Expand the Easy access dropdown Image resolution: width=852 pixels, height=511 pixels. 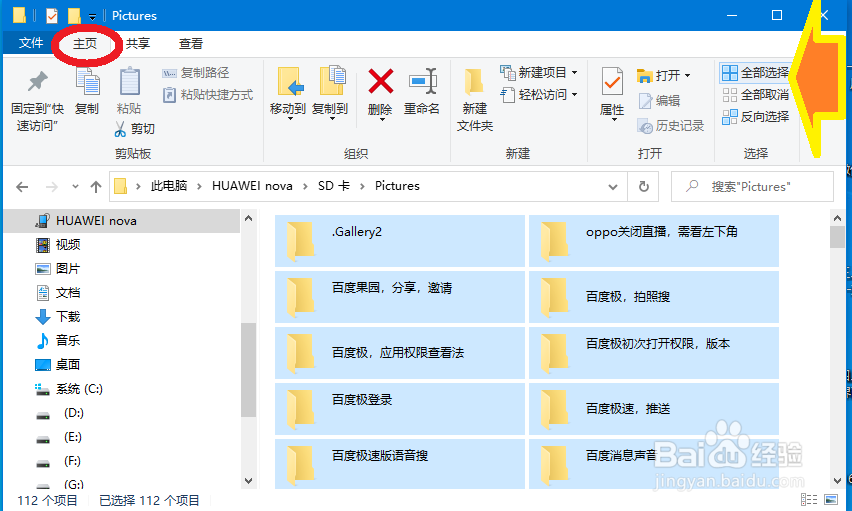coord(574,95)
